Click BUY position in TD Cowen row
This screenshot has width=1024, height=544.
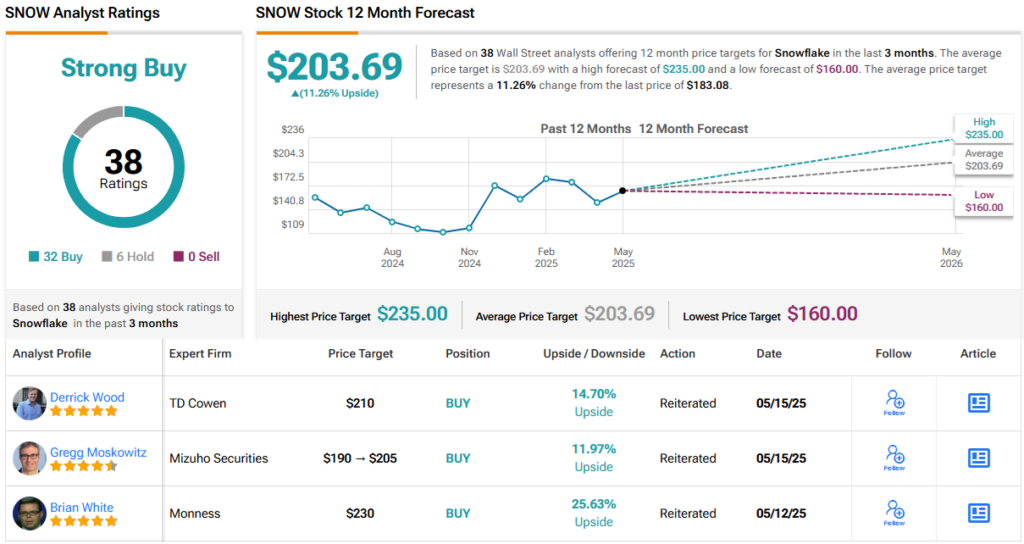click(x=458, y=403)
